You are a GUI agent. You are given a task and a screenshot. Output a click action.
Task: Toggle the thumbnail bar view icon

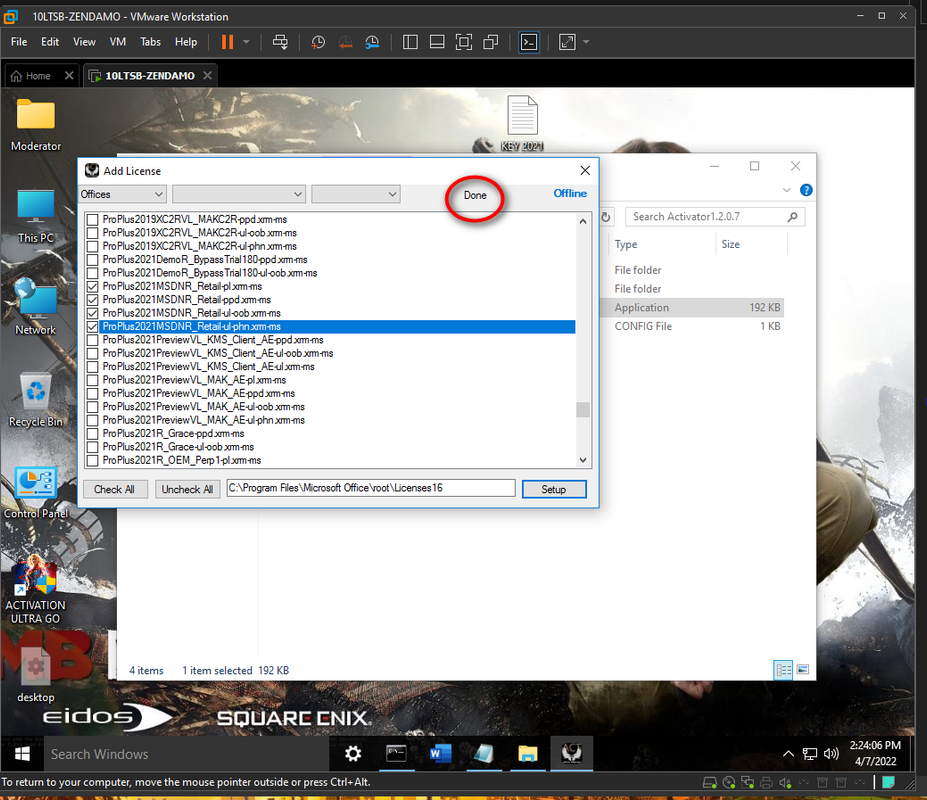point(437,42)
